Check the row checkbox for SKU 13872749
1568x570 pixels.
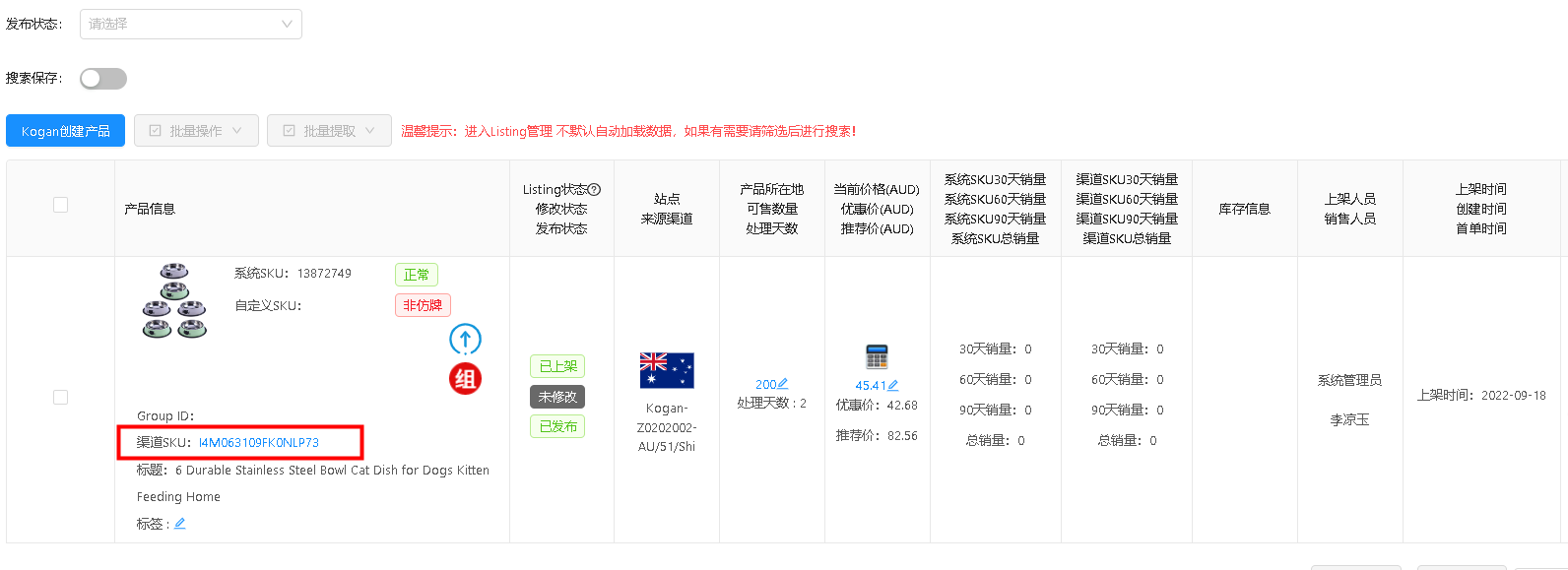click(60, 397)
